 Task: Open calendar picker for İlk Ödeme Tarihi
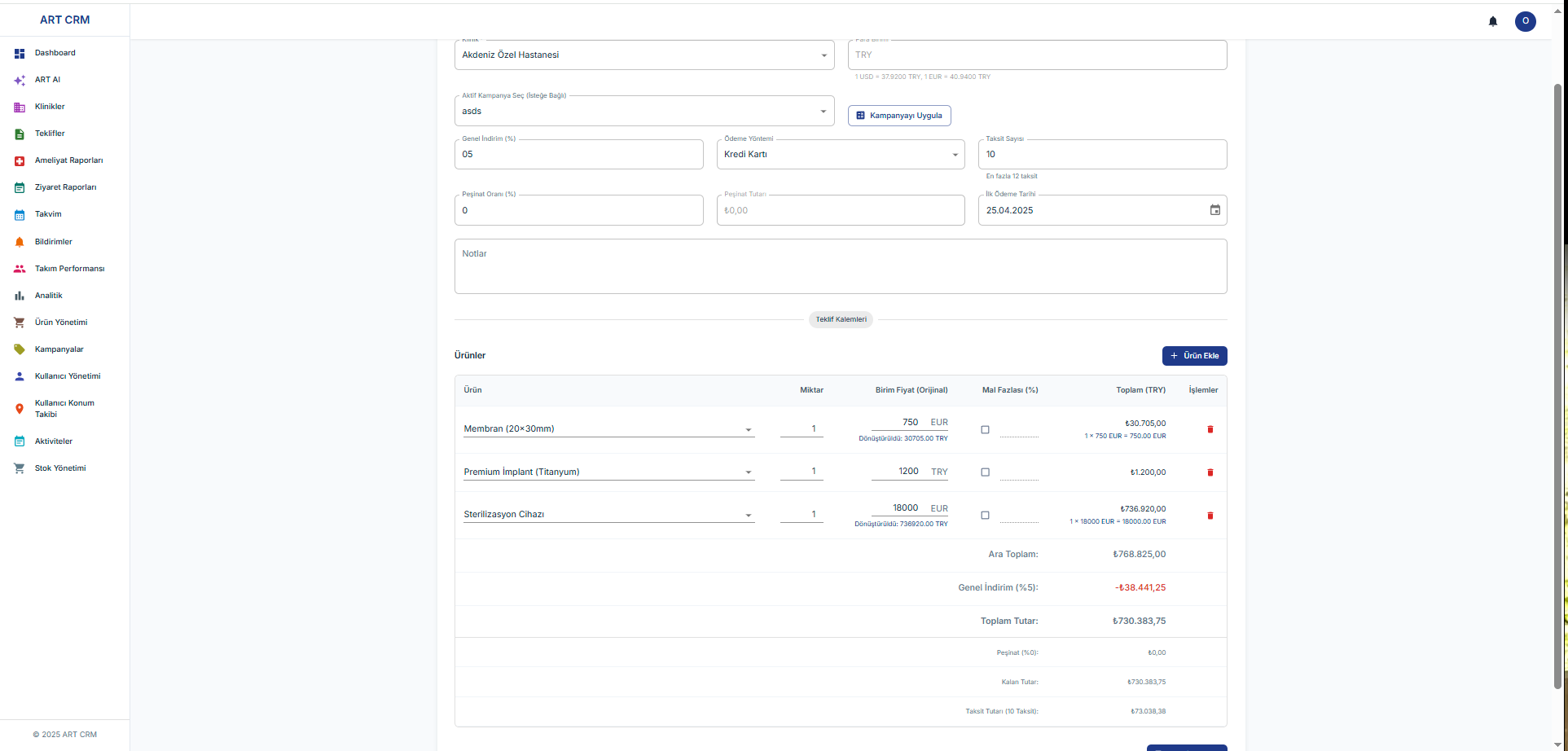(1214, 210)
